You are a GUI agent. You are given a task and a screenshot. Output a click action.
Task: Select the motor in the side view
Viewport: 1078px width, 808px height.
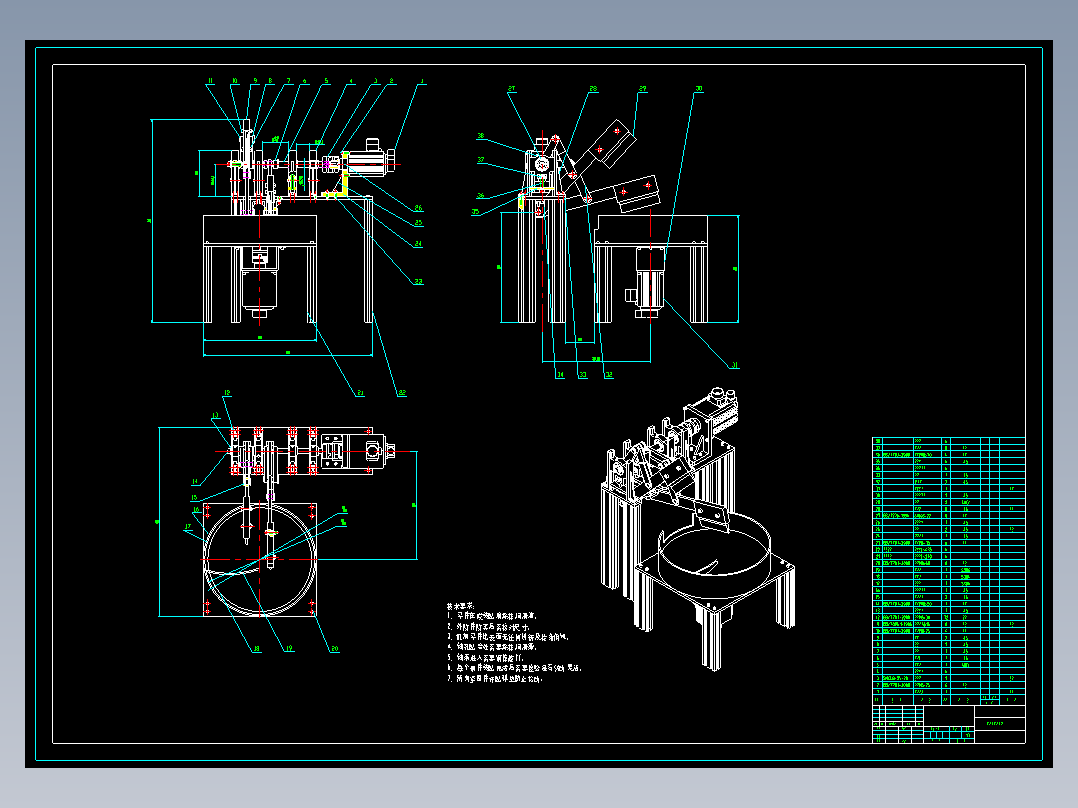646,284
